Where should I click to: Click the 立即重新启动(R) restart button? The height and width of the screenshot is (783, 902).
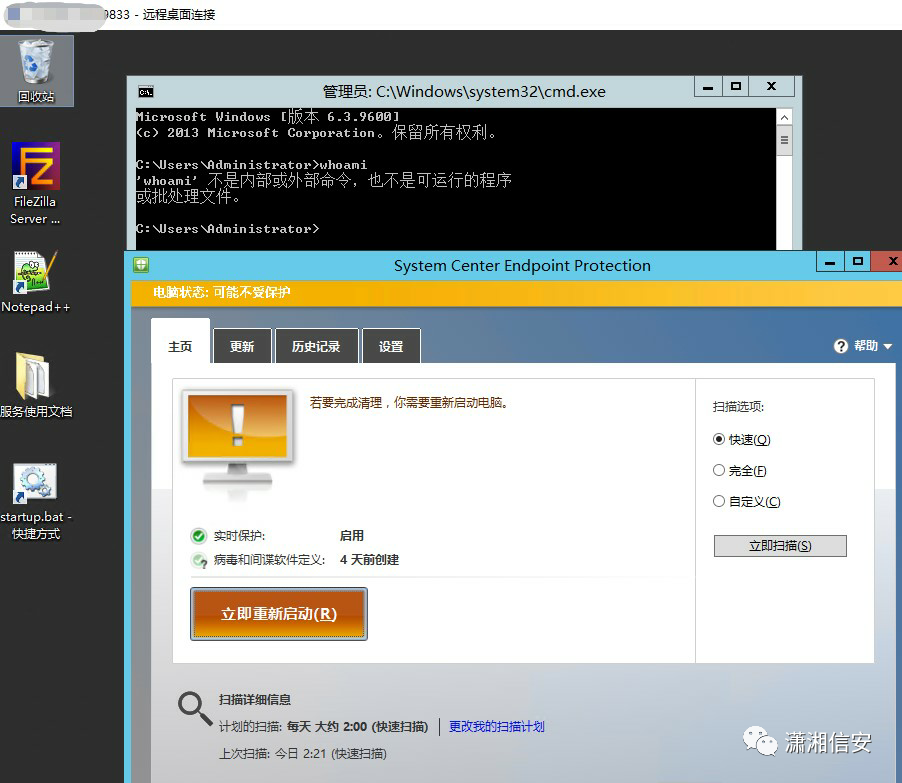(279, 614)
